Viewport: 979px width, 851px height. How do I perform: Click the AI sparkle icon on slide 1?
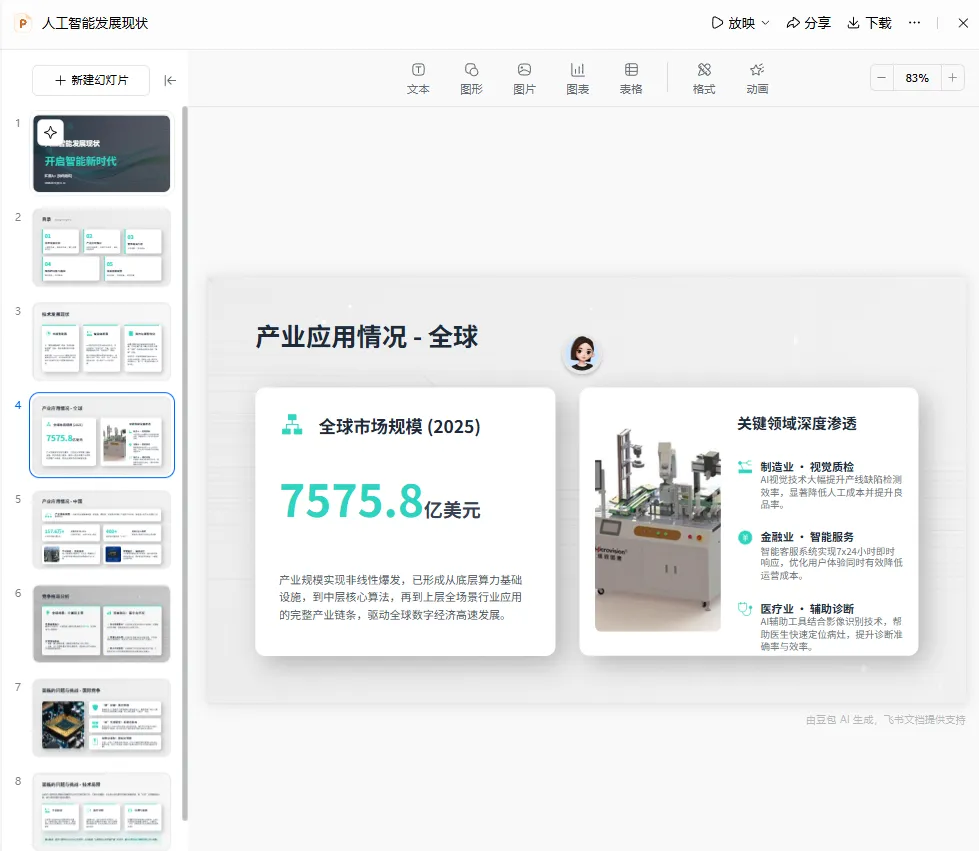[51, 132]
